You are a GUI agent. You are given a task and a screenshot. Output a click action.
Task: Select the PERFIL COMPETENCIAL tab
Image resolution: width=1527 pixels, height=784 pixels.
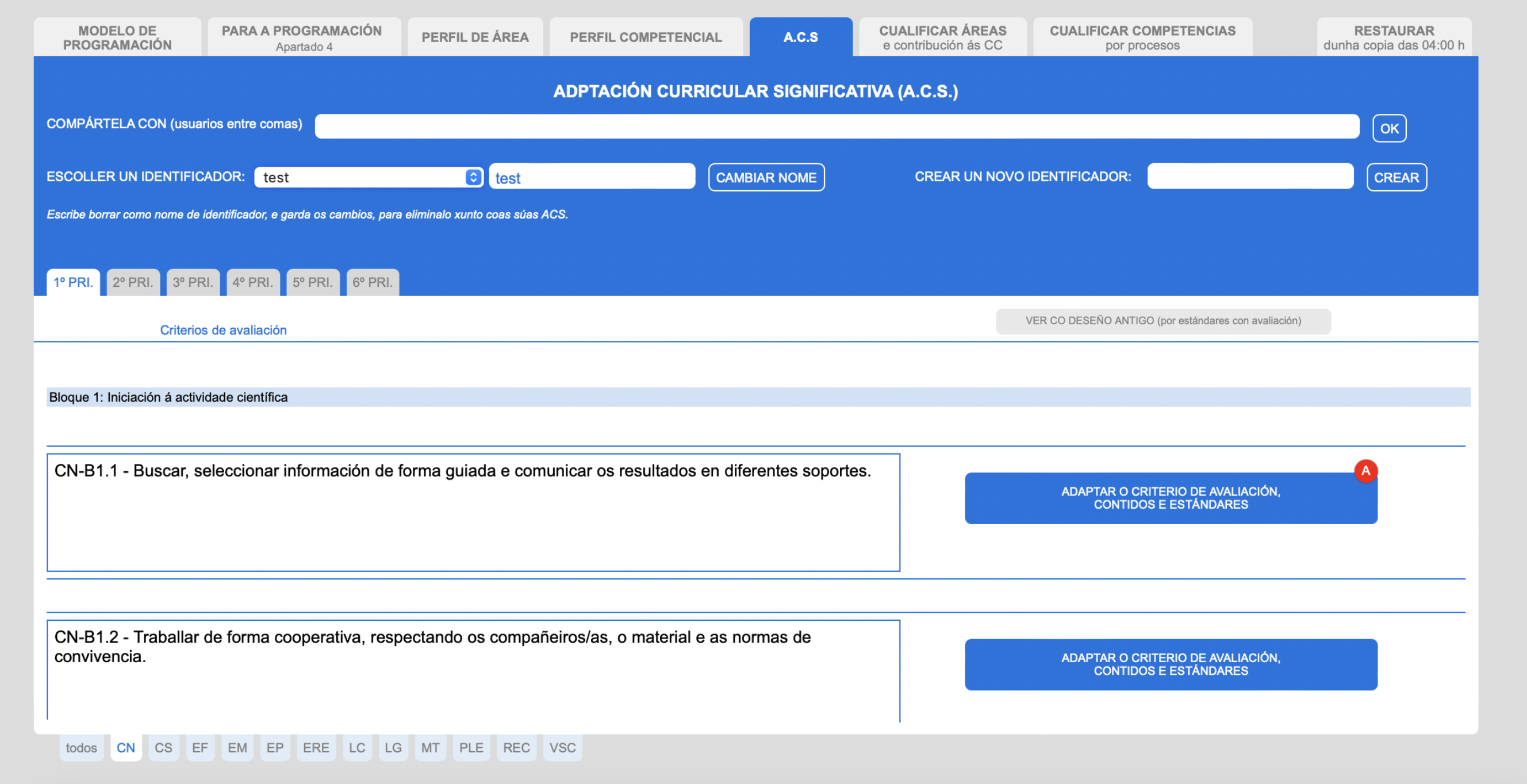click(646, 37)
